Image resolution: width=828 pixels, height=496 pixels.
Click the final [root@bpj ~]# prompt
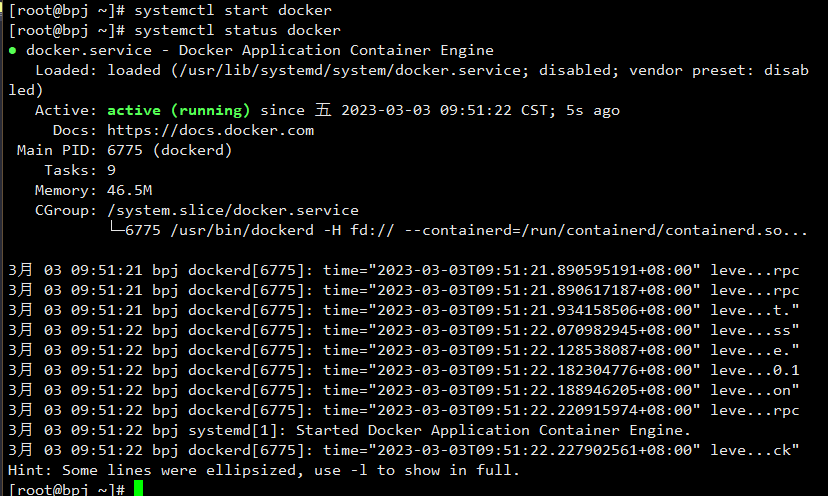pyautogui.click(x=67, y=489)
